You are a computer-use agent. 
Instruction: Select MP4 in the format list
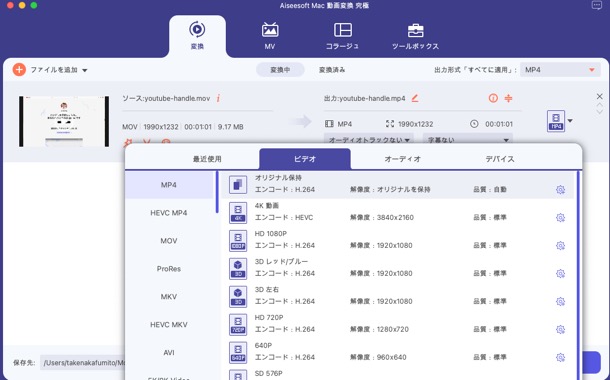coord(169,185)
